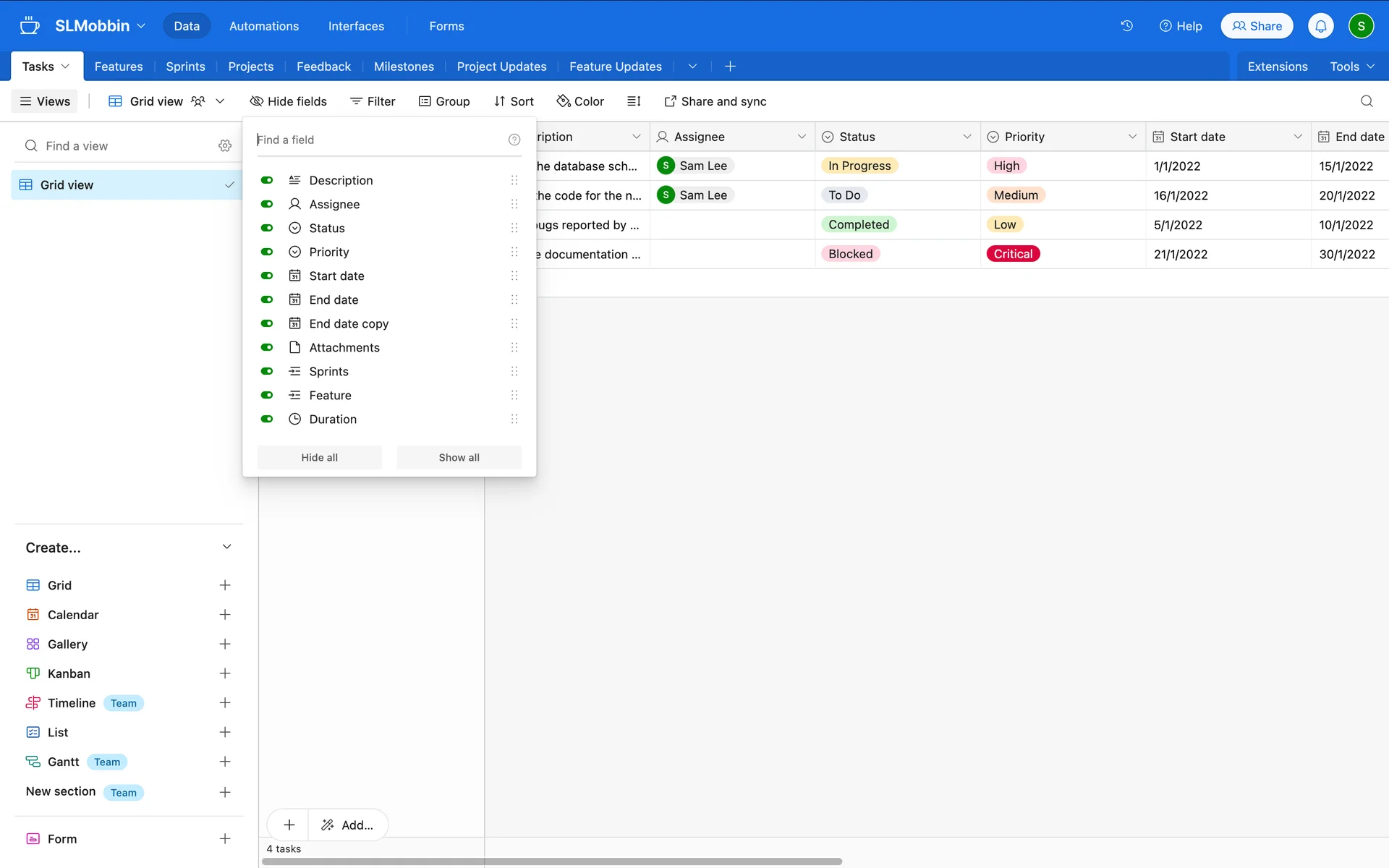Viewport: 1389px width, 868px height.
Task: Open base history clock icon
Action: tap(1126, 26)
